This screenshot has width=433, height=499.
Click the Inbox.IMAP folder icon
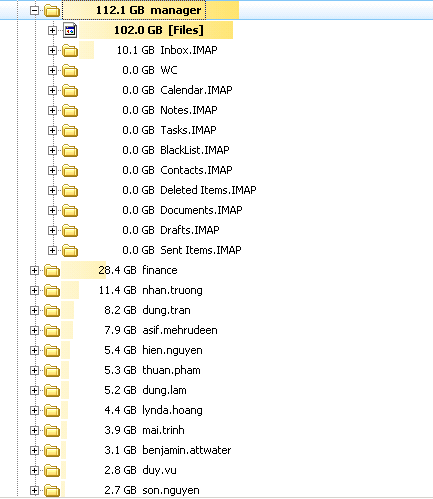[70, 51]
